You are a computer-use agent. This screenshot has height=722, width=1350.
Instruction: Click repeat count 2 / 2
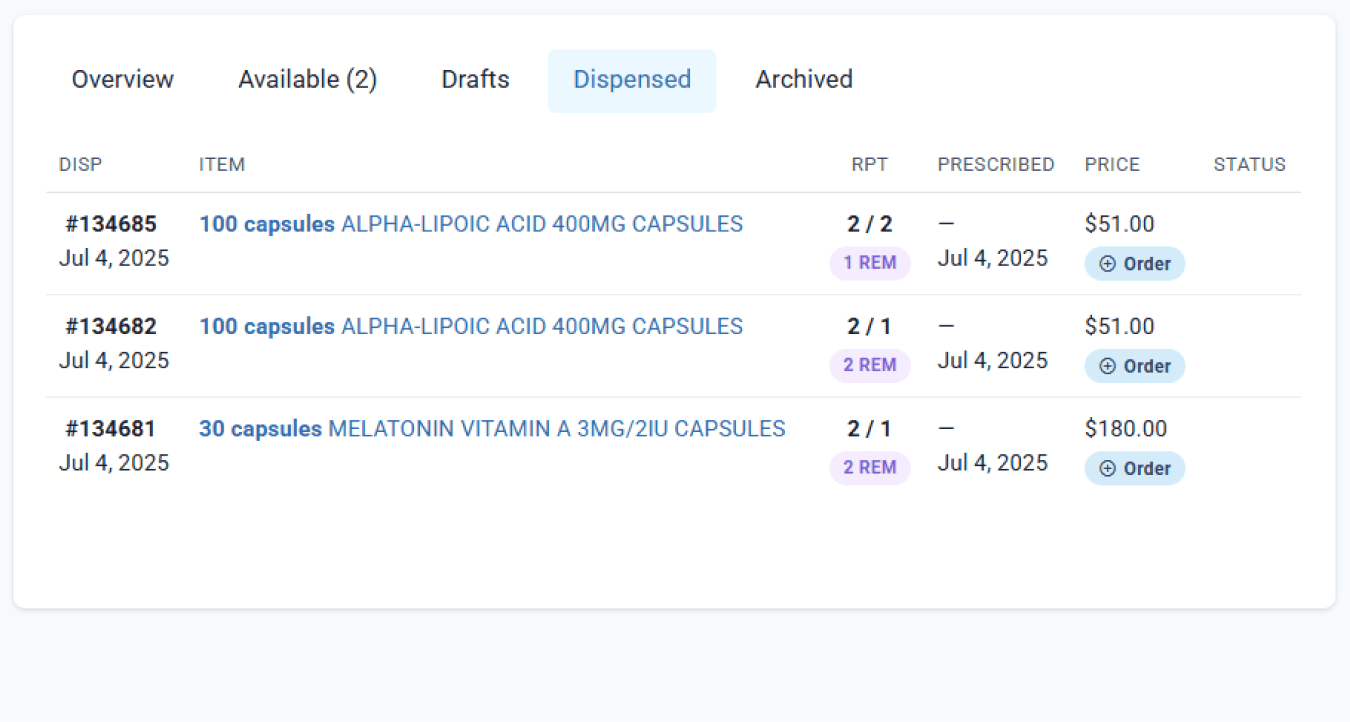(x=870, y=224)
